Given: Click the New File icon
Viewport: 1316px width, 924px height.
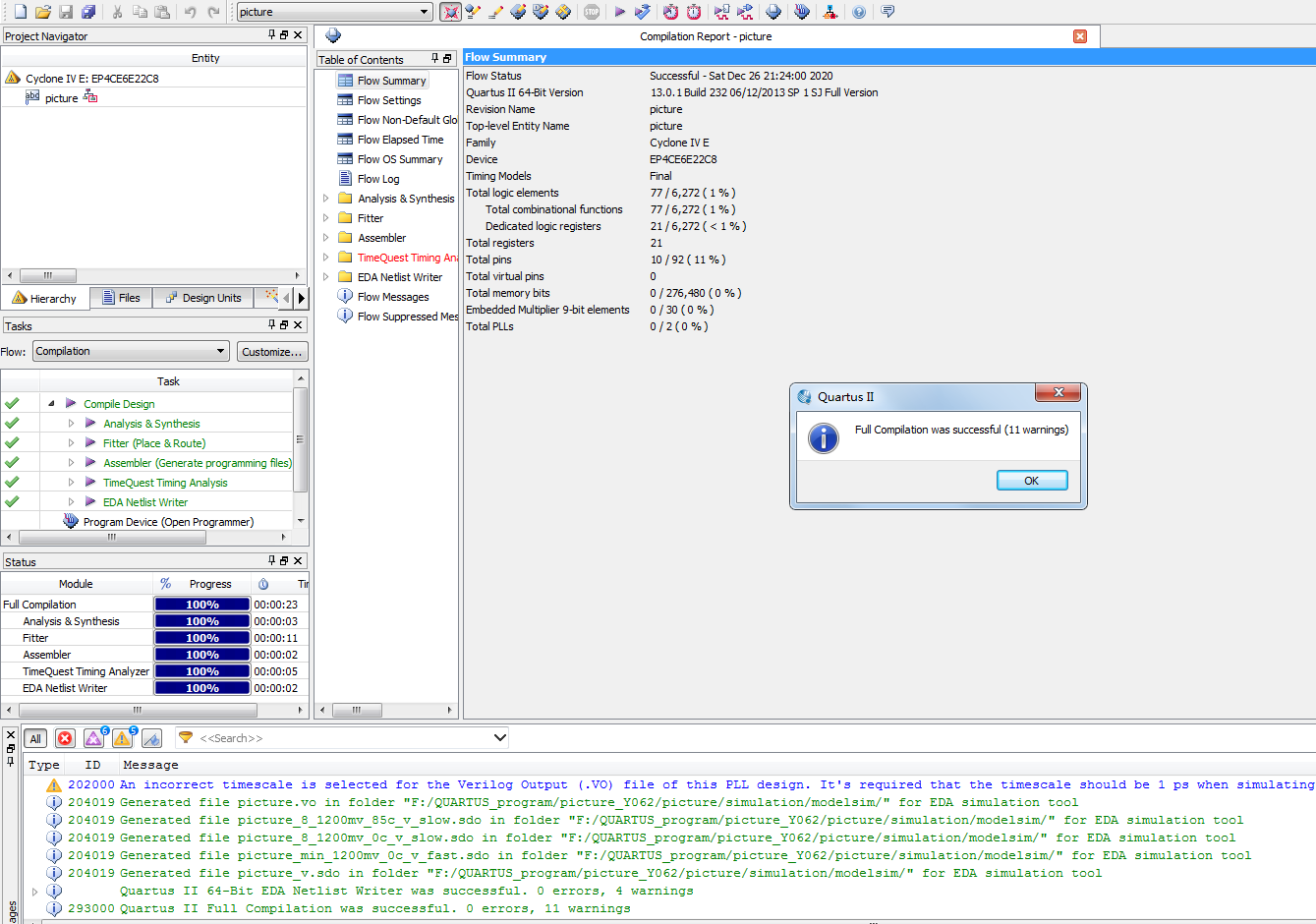Looking at the screenshot, I should click(21, 12).
